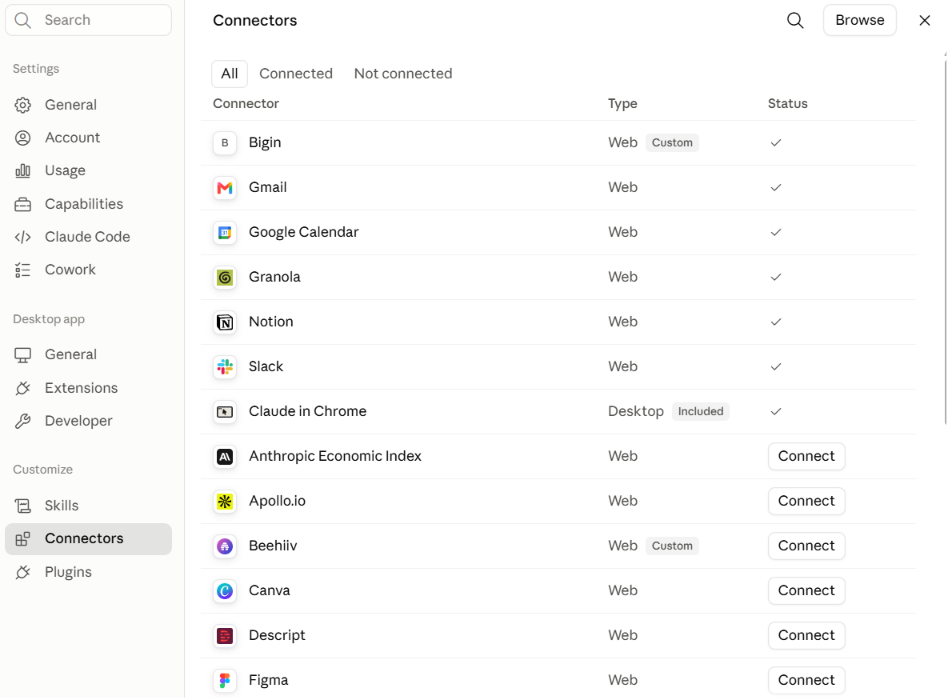Click the Capabilities briefcase icon

pos(22,205)
